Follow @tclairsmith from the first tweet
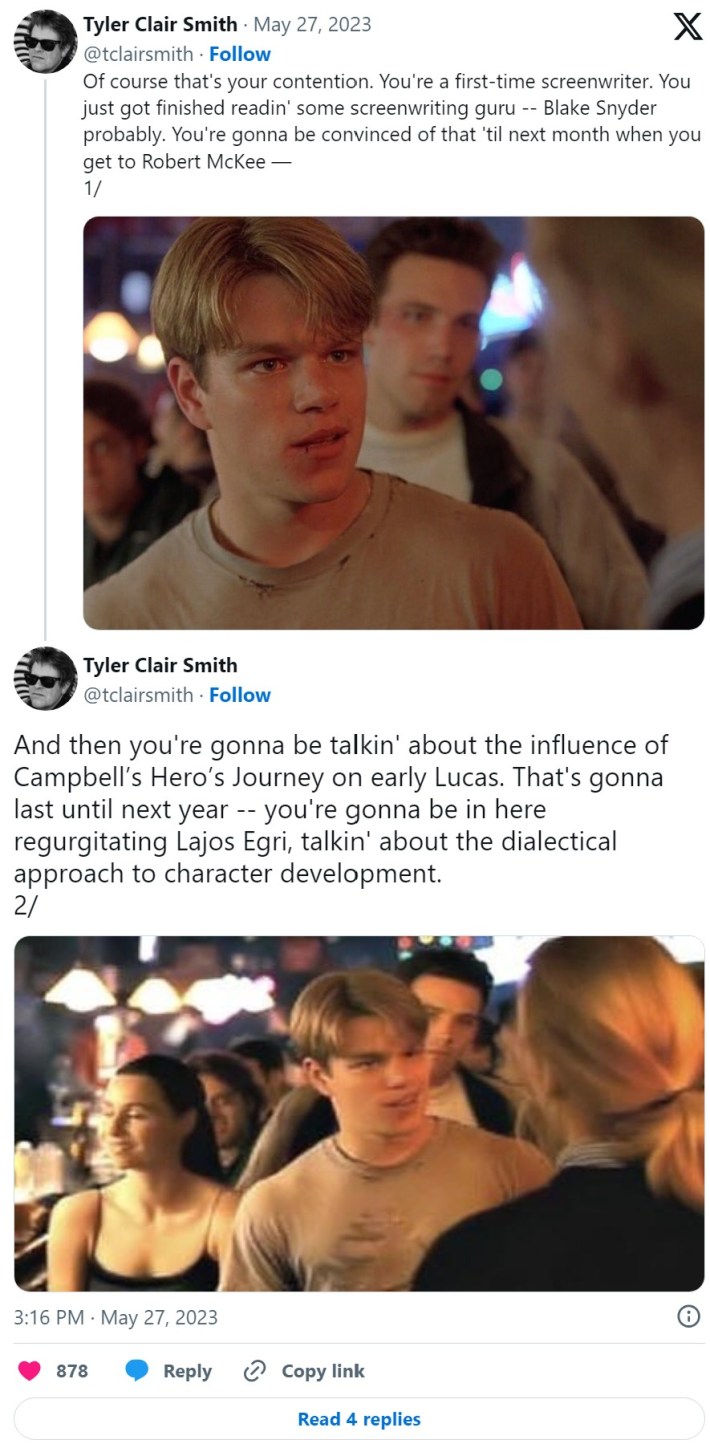Screen dimensions: 710x1452 [240, 55]
